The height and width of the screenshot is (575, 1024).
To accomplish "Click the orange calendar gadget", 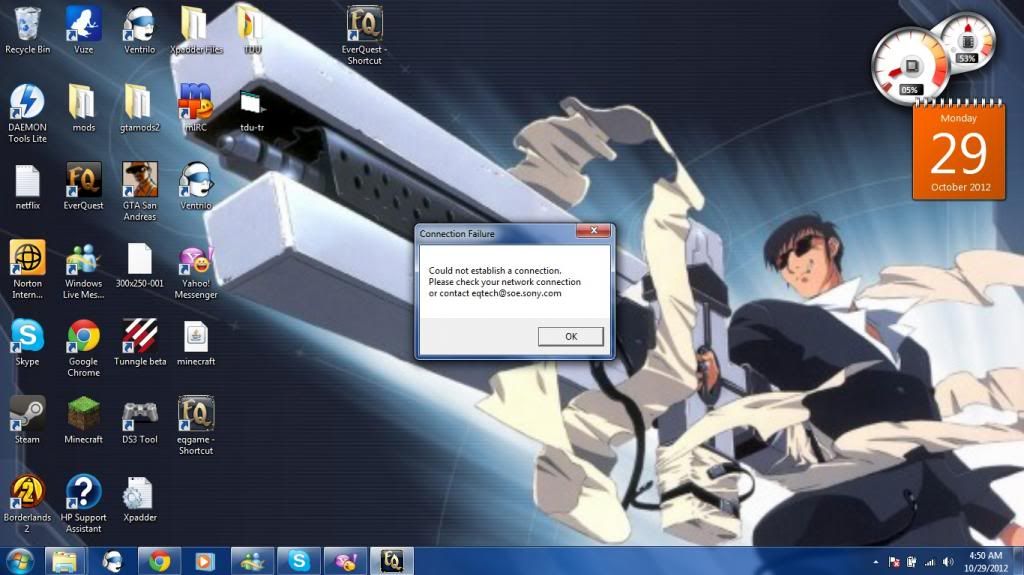I will (x=959, y=150).
